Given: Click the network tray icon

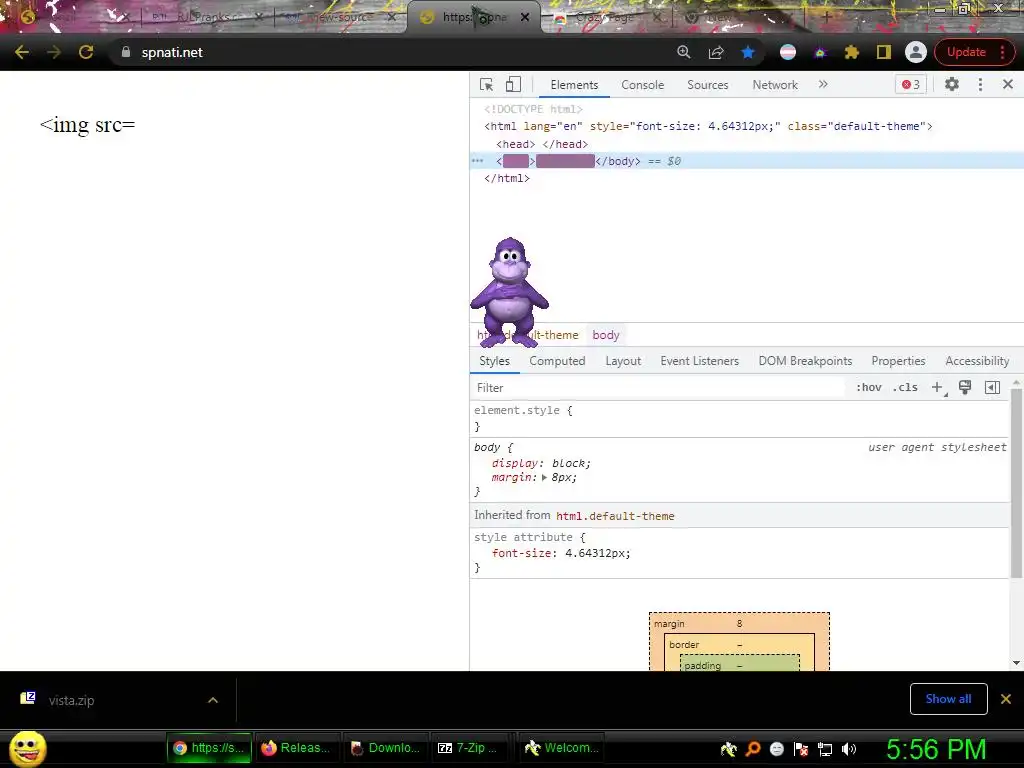Looking at the screenshot, I should (x=825, y=749).
